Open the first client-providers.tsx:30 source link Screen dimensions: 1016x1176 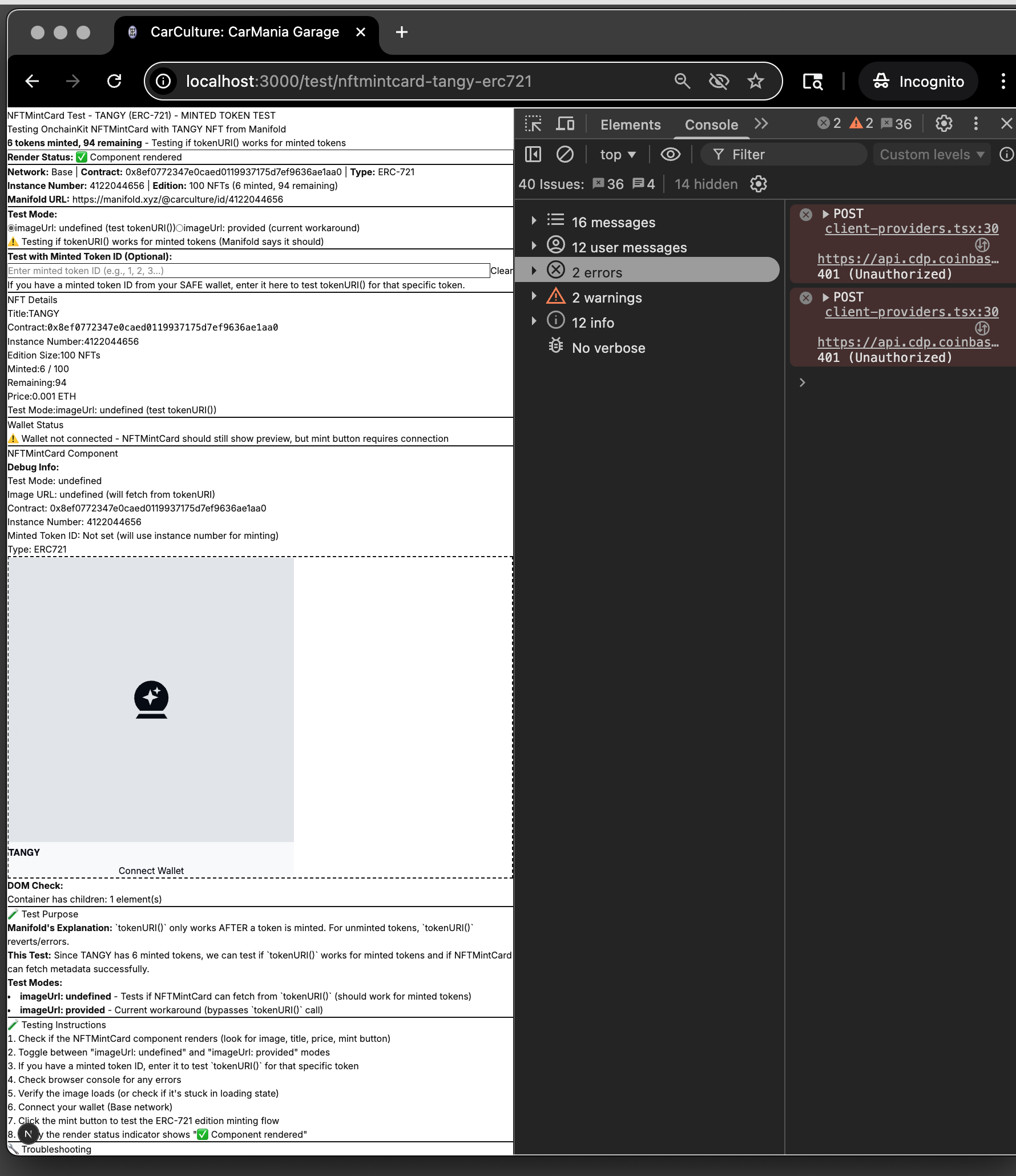[x=911, y=229]
